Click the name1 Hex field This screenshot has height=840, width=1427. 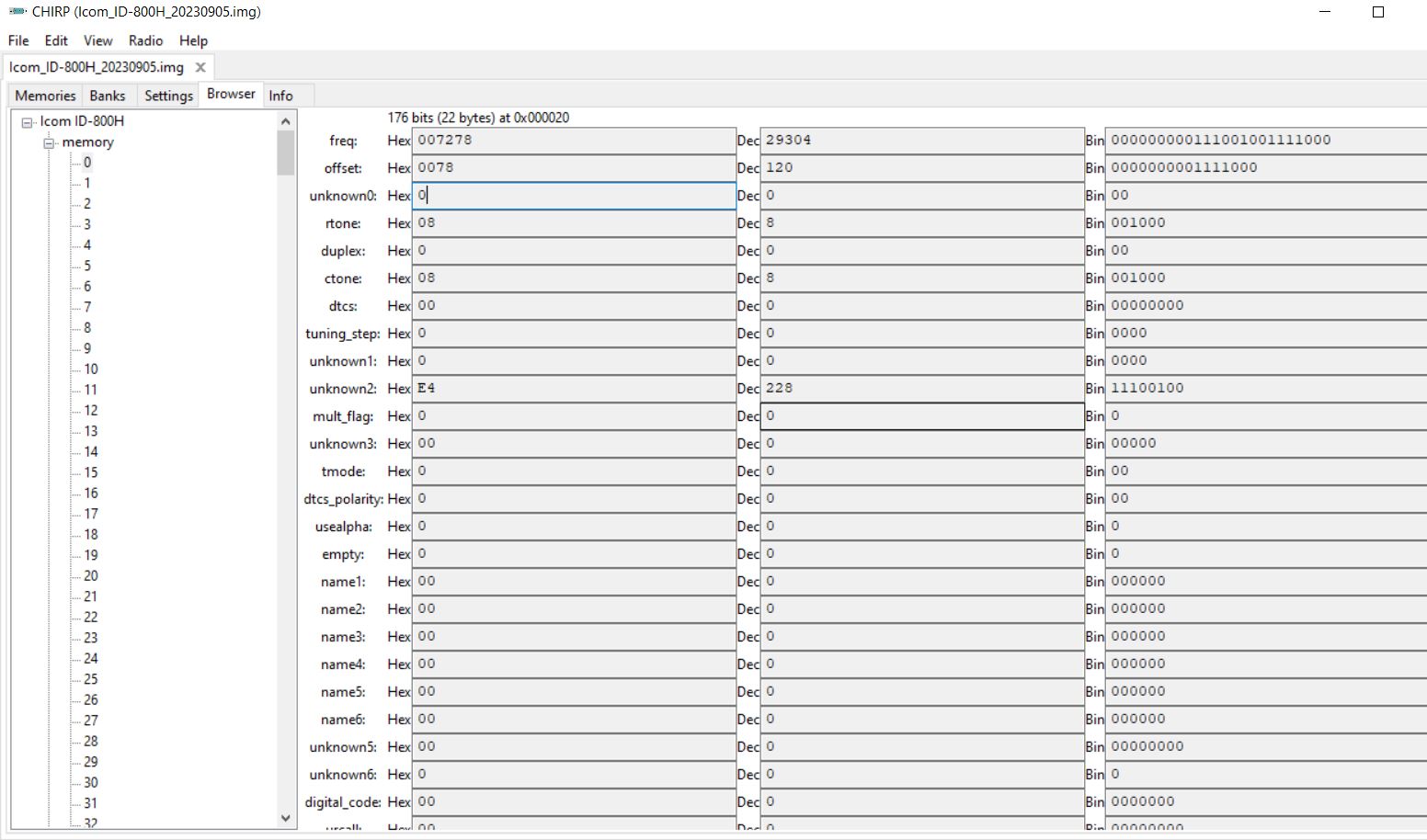(x=574, y=582)
